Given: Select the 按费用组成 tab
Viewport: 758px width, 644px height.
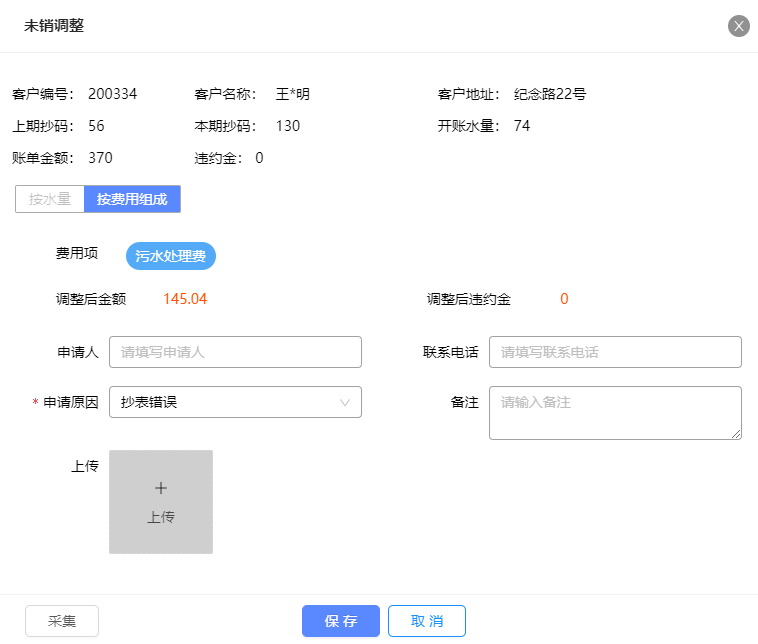Looking at the screenshot, I should point(132,199).
